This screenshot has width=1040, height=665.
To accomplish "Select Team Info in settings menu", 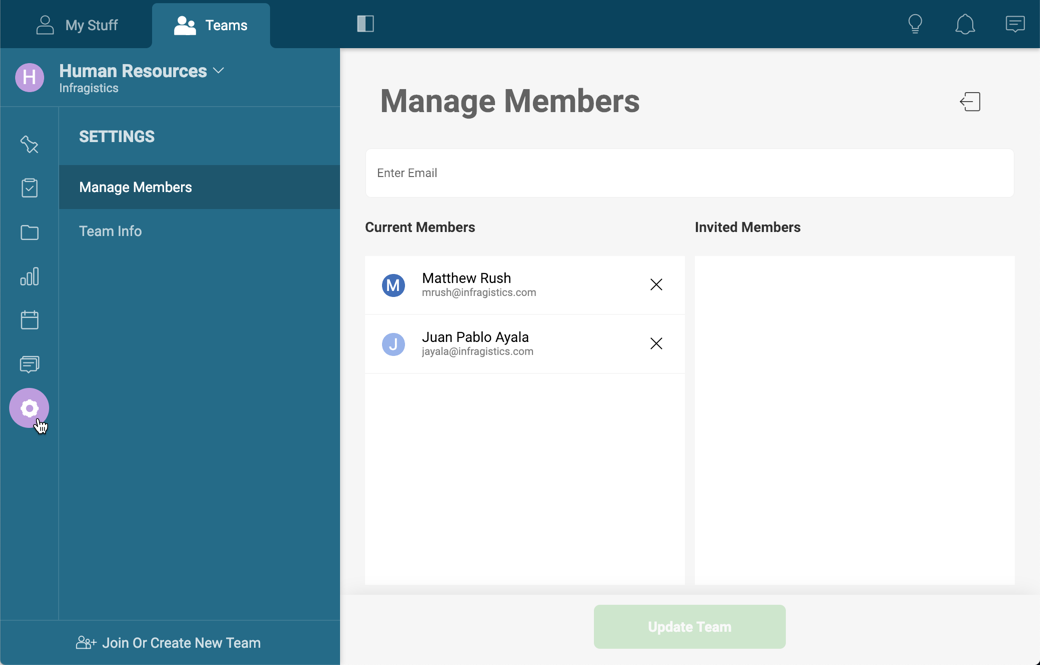I will coord(110,231).
